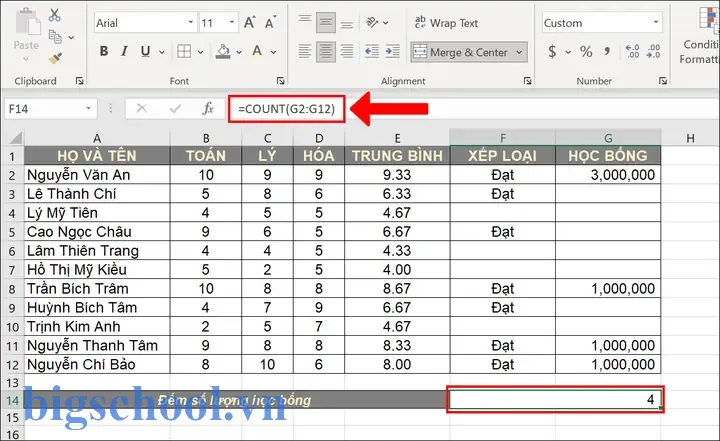Open Number dialog launcher
Screen dimensions: 720x441
tap(663, 81)
